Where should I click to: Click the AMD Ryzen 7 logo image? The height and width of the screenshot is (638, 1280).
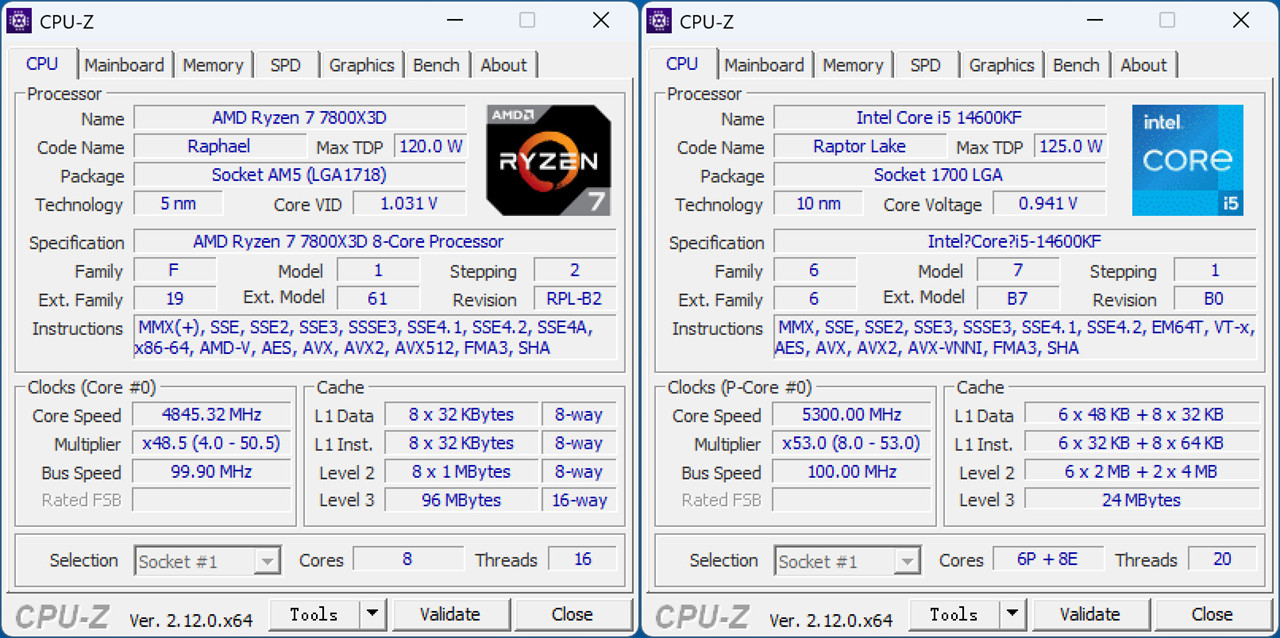[548, 160]
